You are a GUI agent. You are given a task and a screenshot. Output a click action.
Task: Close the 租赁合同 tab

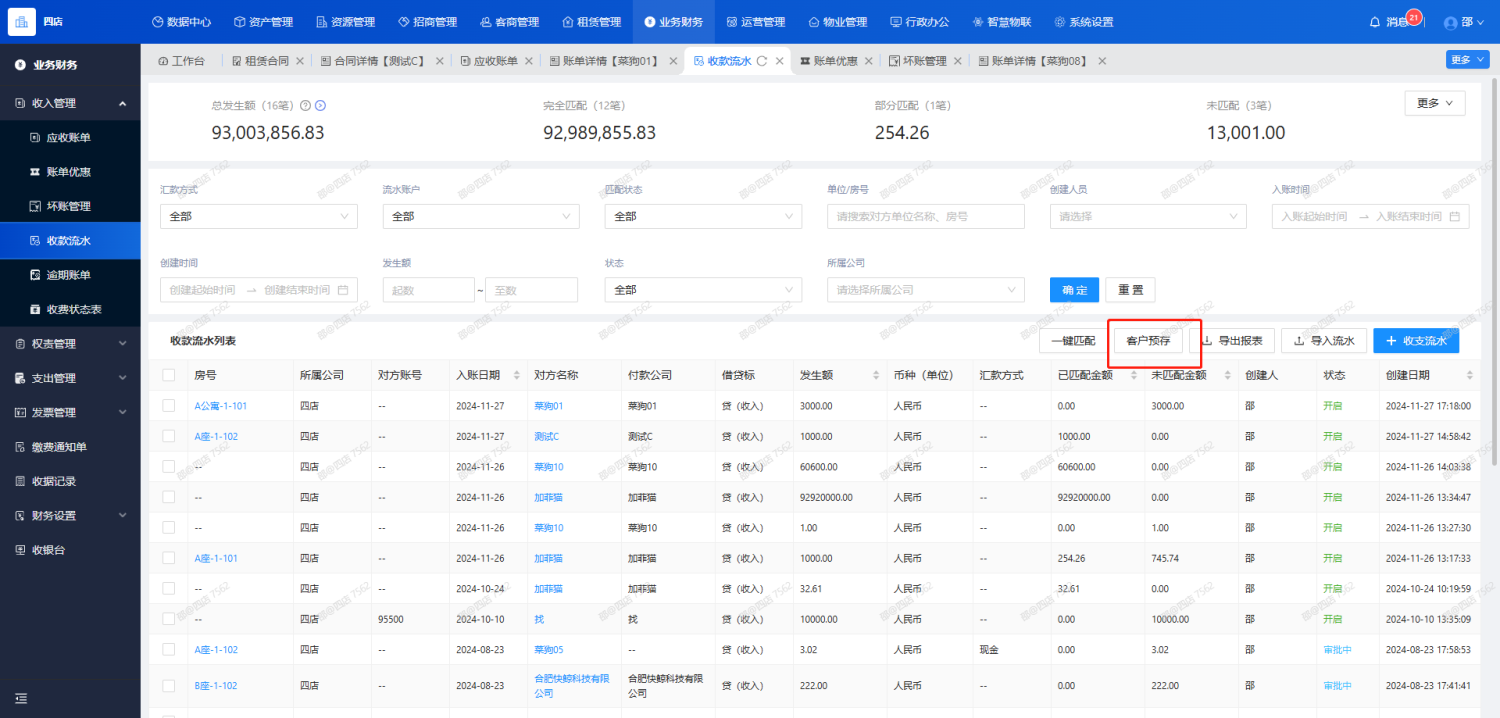click(x=300, y=61)
